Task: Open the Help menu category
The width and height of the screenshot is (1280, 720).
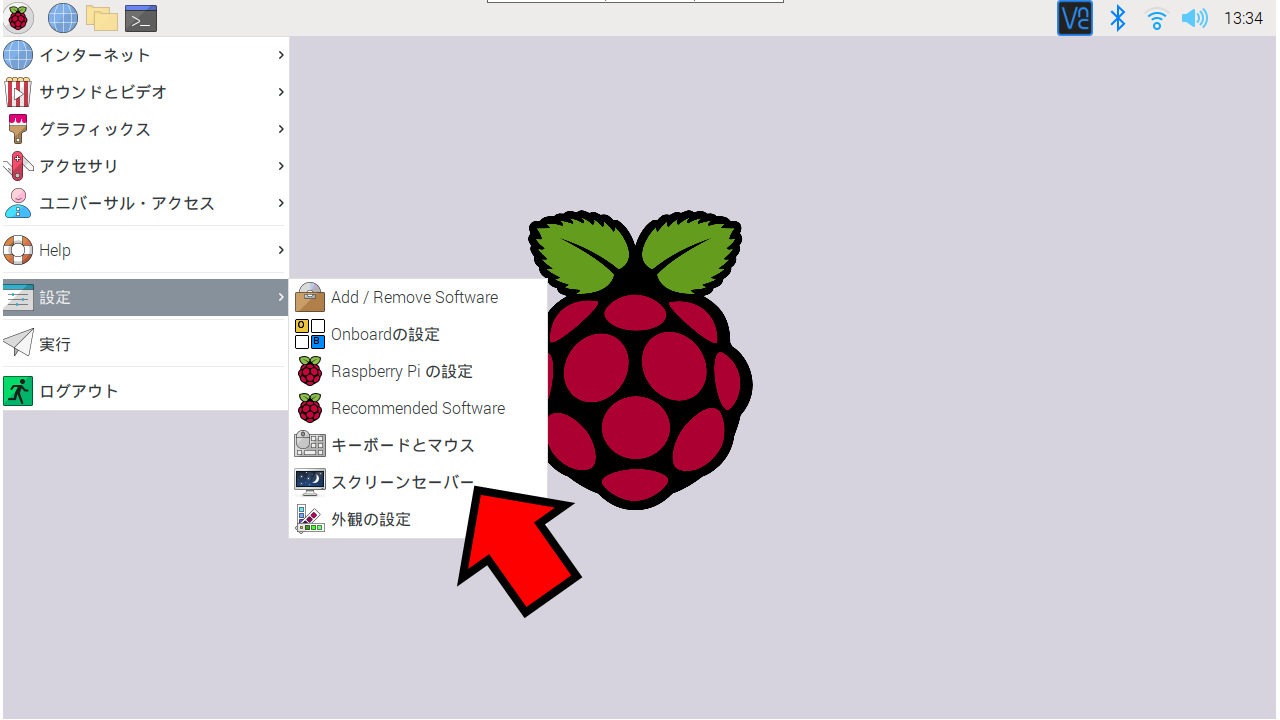Action: point(145,250)
